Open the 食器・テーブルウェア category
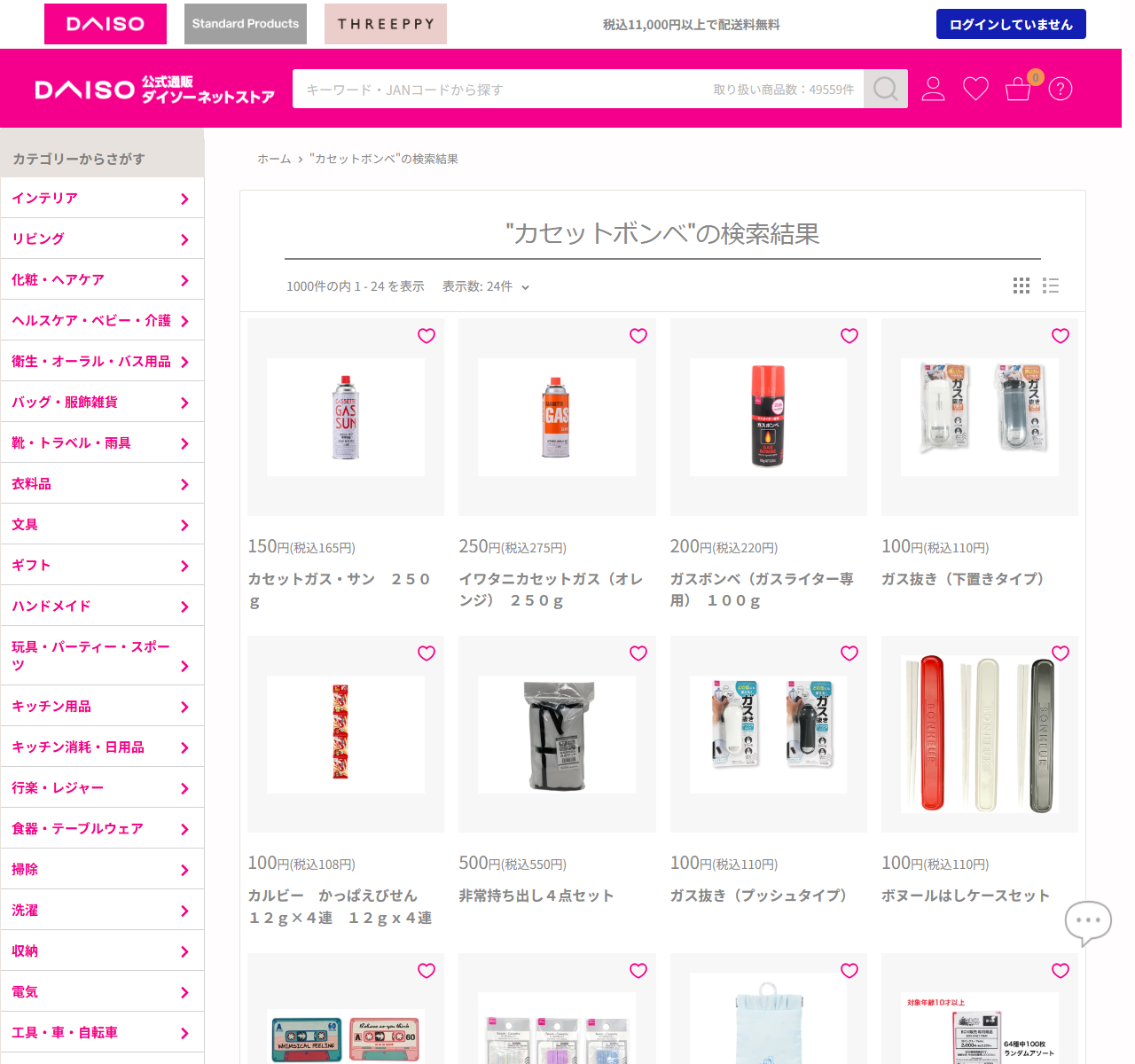 click(102, 828)
